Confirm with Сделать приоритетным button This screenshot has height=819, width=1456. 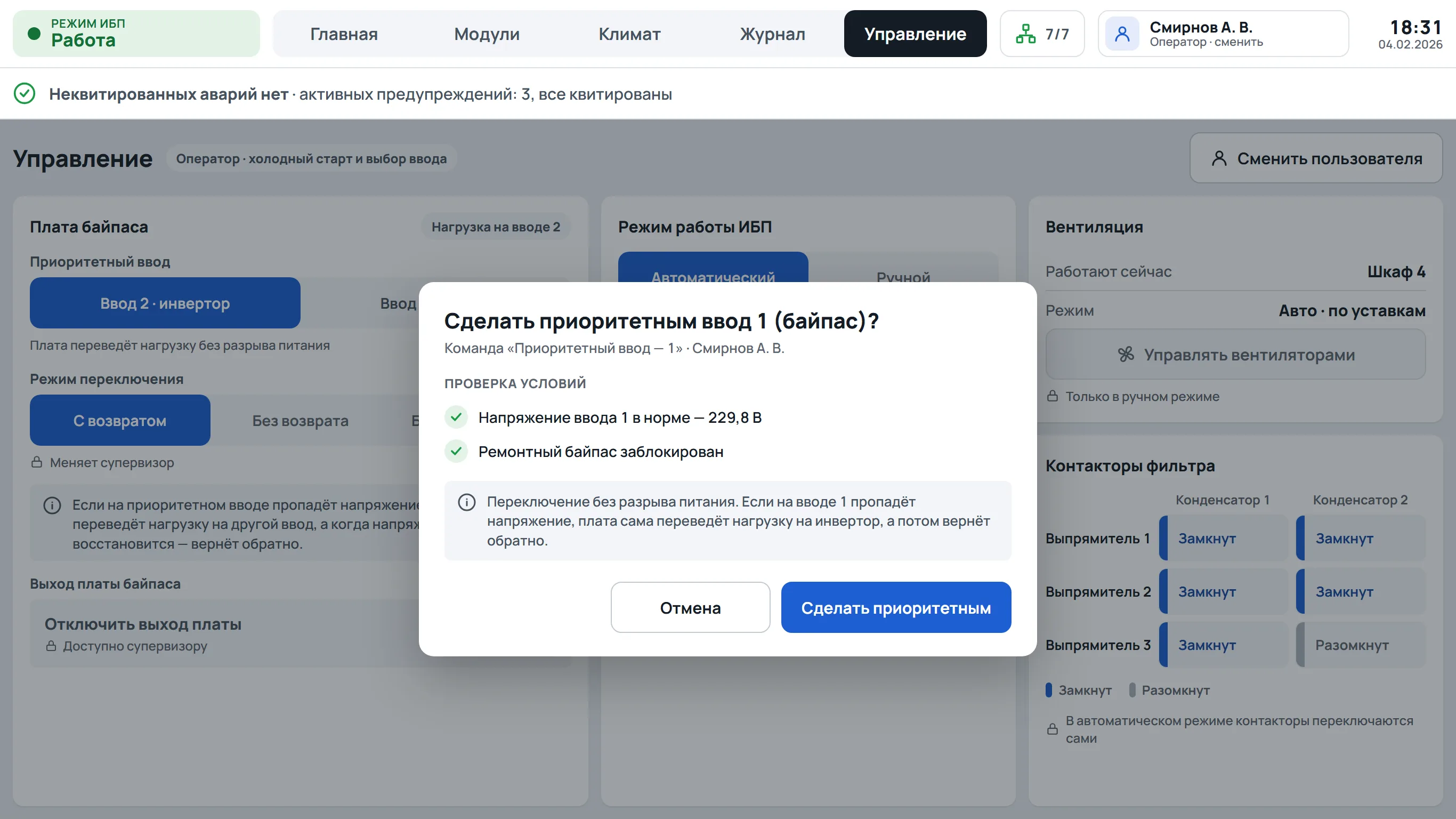click(x=896, y=607)
